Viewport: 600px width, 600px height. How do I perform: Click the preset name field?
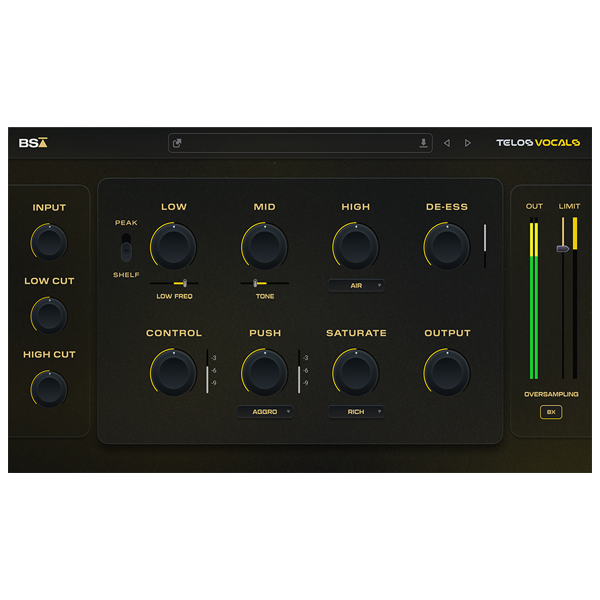[x=300, y=143]
